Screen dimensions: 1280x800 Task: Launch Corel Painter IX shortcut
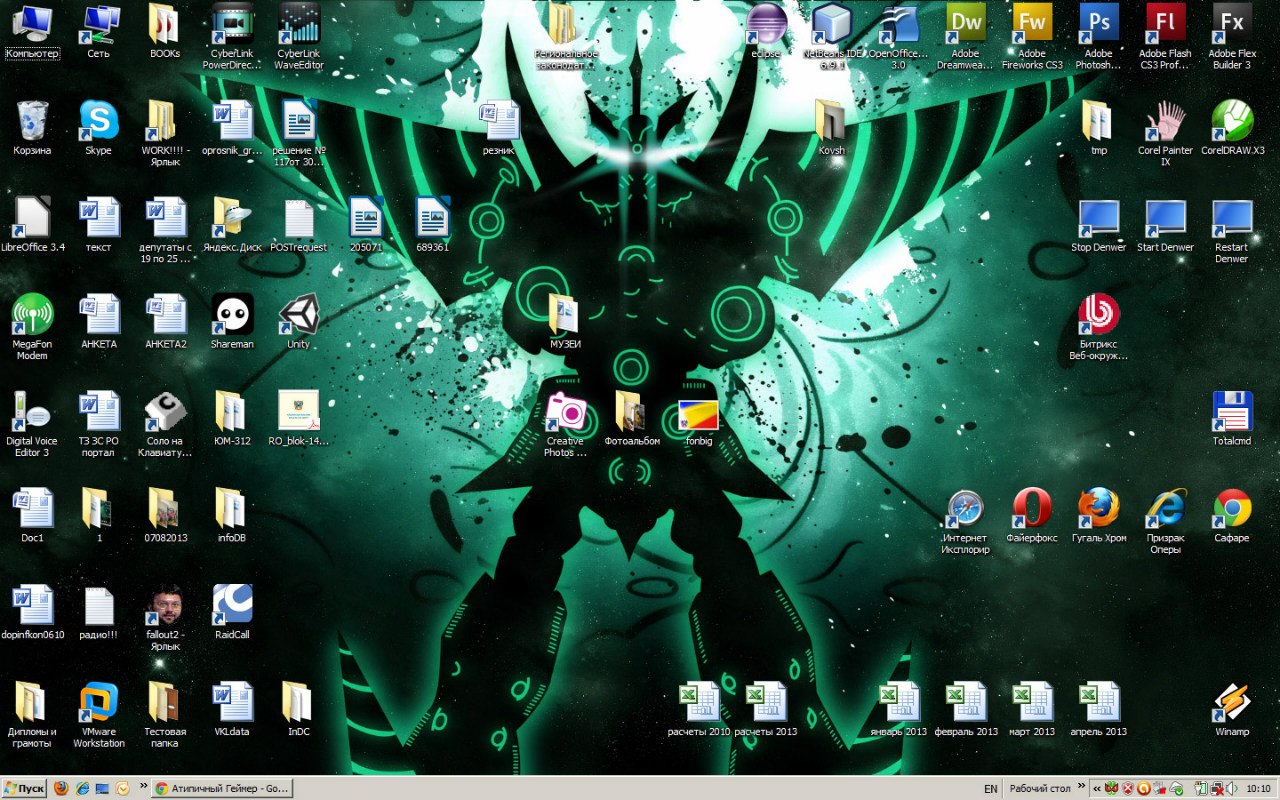pos(1165,133)
